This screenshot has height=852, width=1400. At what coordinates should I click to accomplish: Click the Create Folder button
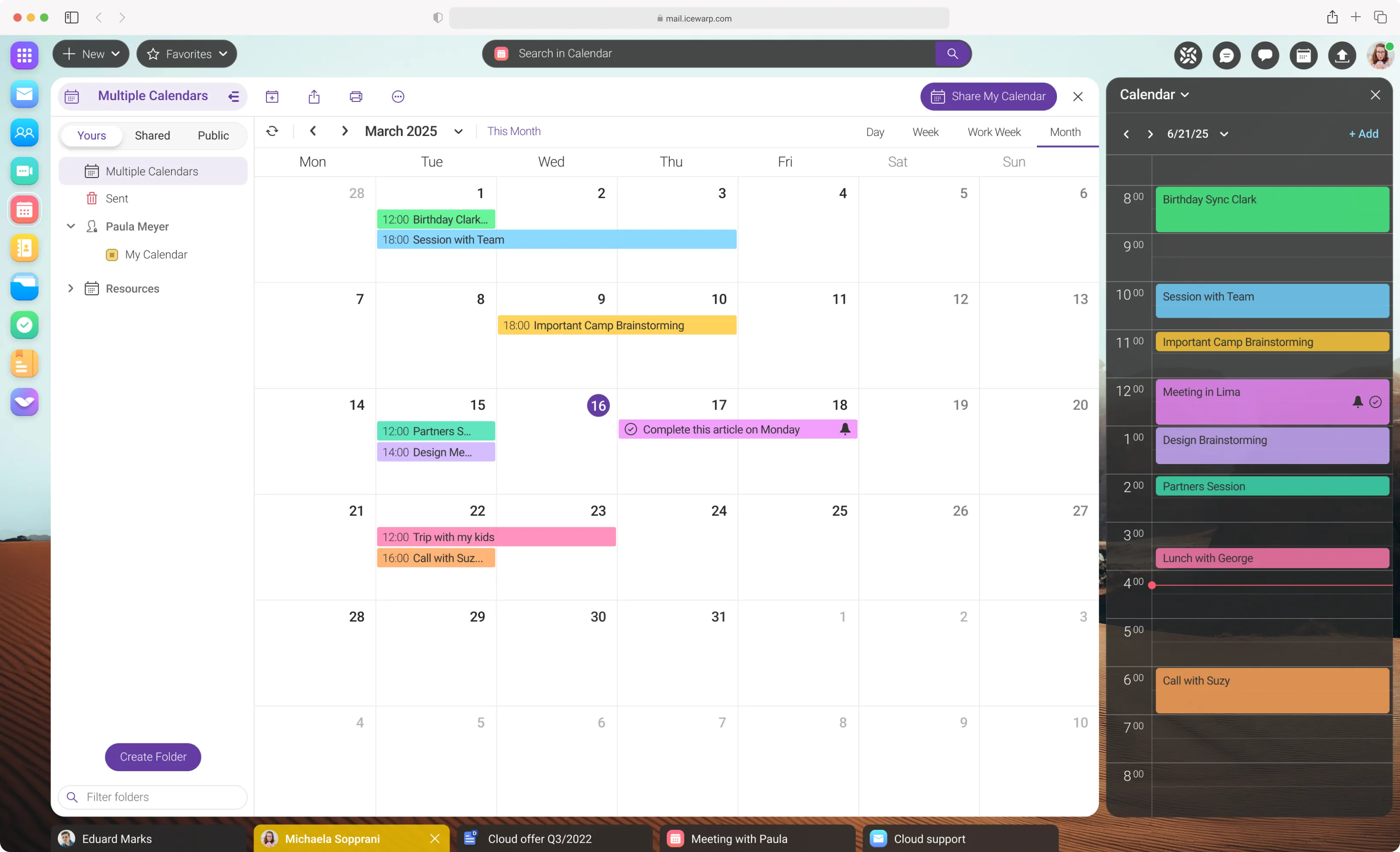point(153,757)
